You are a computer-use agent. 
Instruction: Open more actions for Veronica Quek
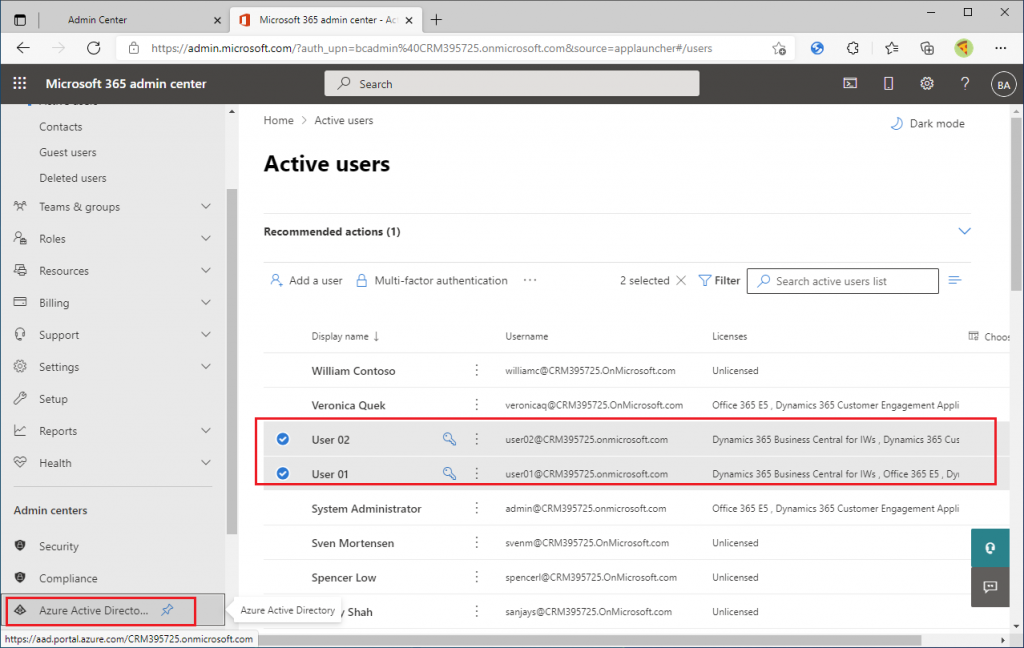click(x=477, y=405)
